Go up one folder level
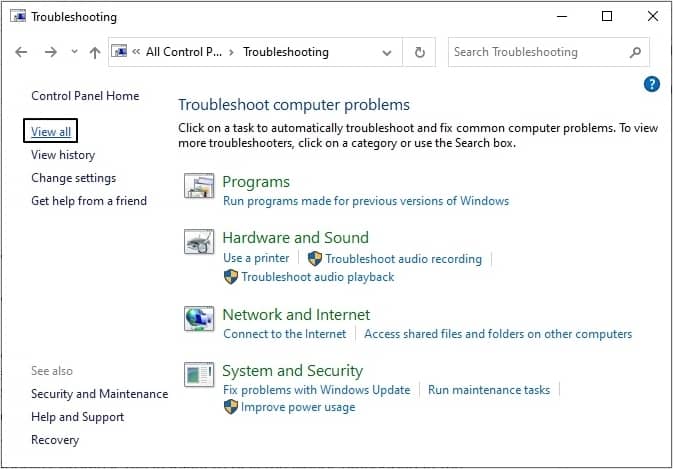 [95, 52]
